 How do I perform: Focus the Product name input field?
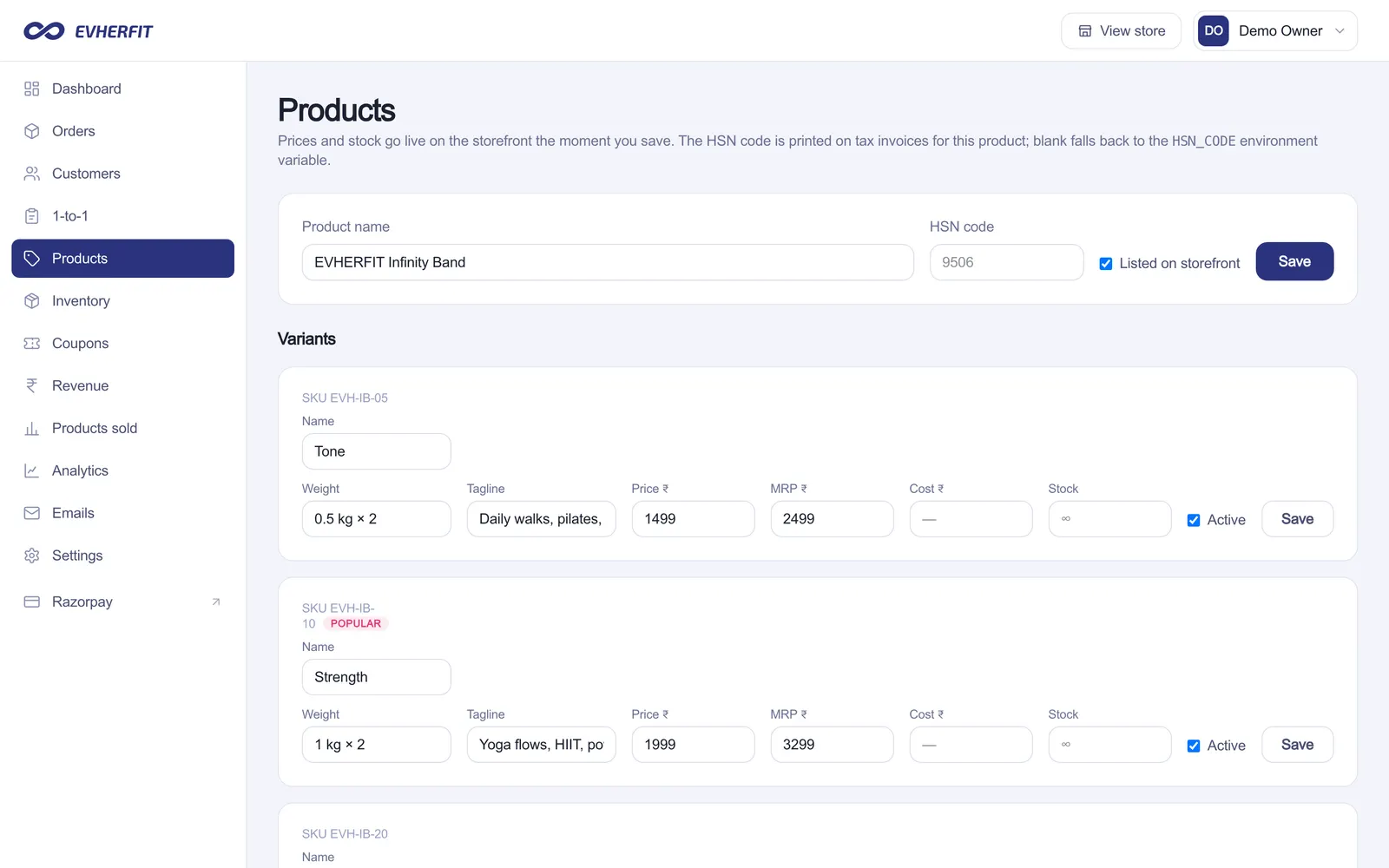tap(608, 262)
